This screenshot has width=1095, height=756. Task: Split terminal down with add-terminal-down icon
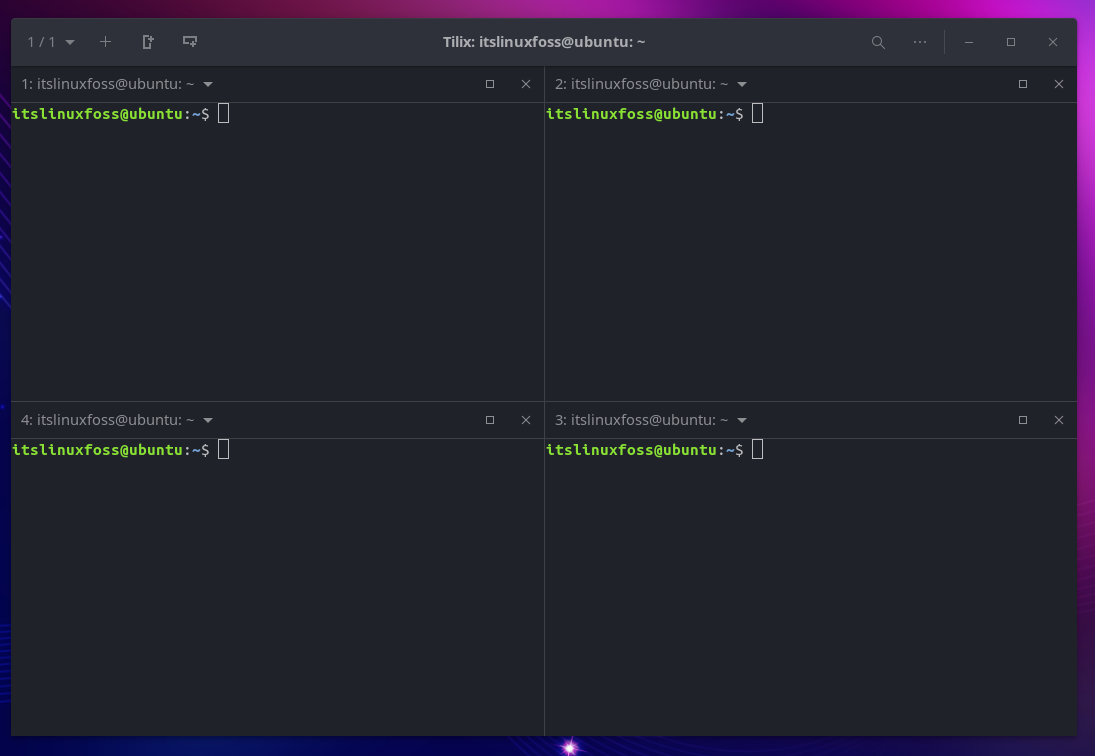(x=190, y=42)
